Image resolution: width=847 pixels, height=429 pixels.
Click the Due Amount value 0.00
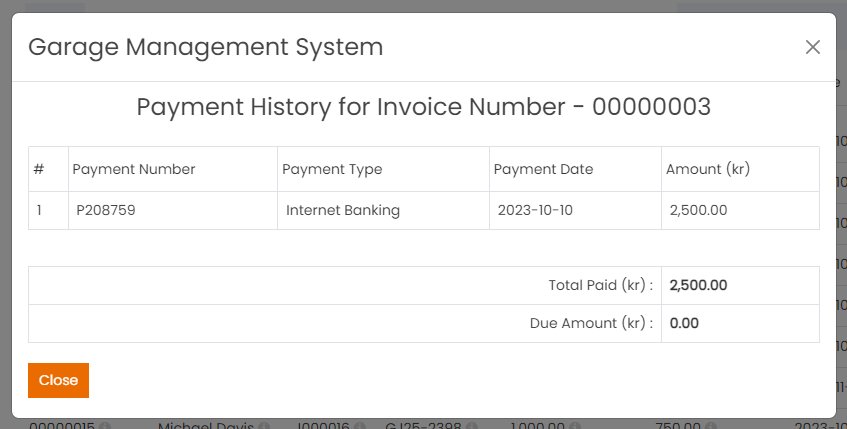(x=684, y=323)
